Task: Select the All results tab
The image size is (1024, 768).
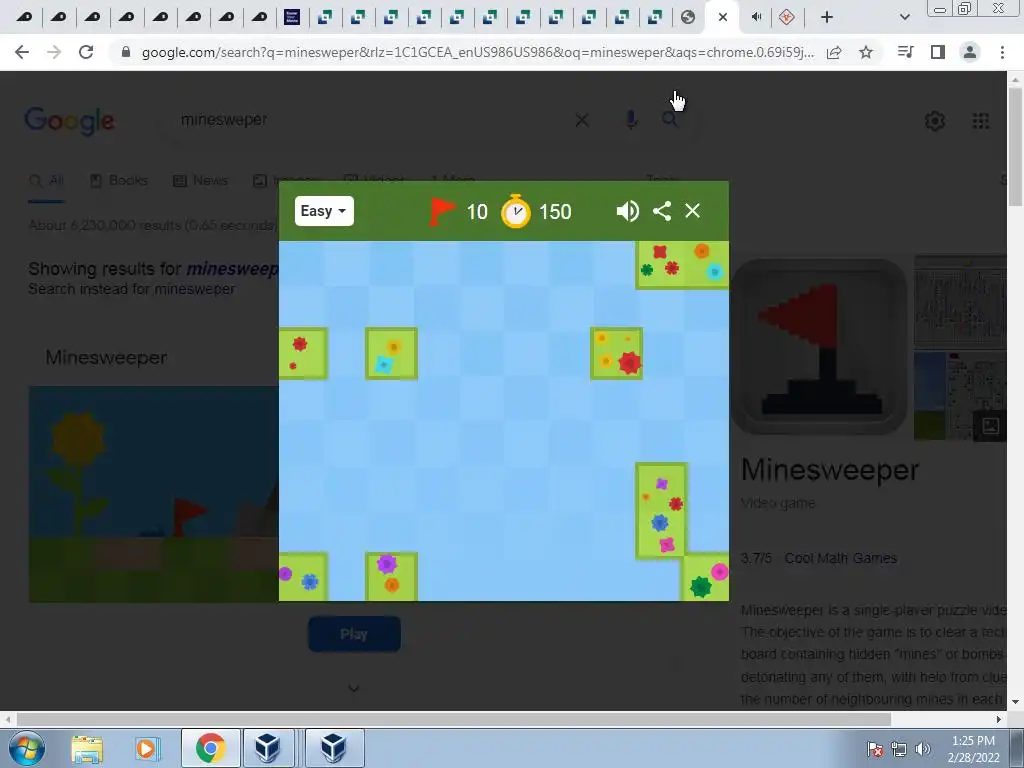Action: (47, 180)
